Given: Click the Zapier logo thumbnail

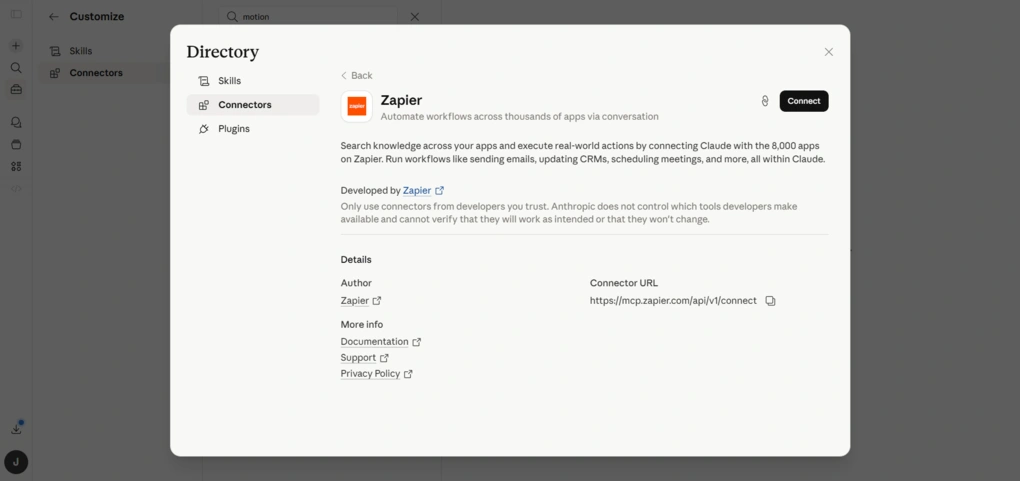Looking at the screenshot, I should tap(356, 106).
